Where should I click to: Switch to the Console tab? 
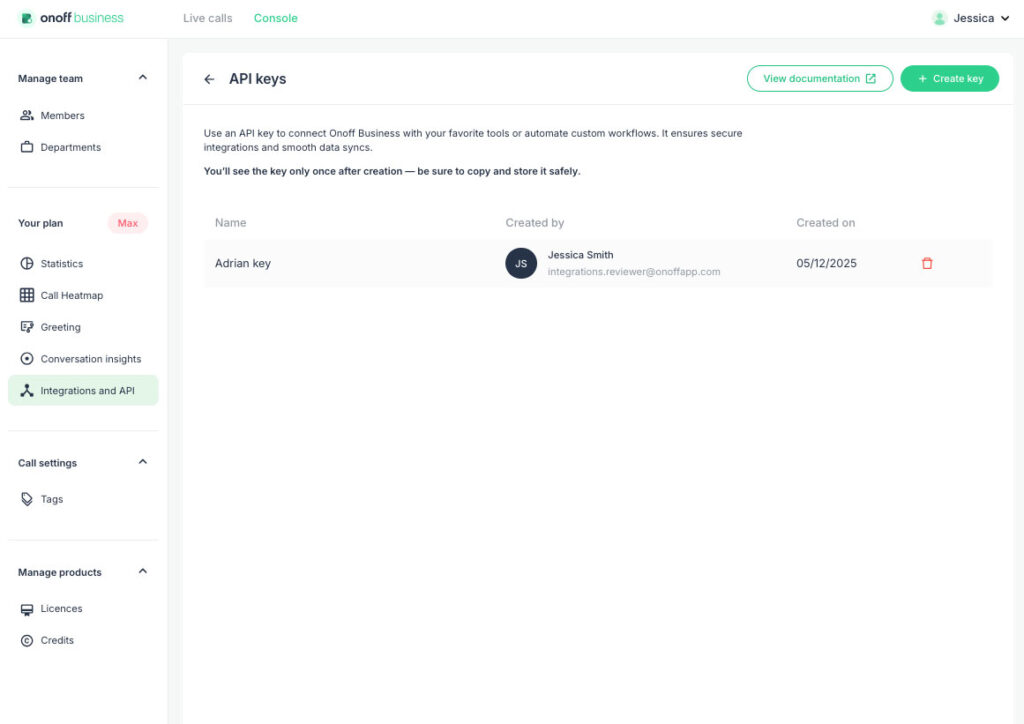(275, 18)
